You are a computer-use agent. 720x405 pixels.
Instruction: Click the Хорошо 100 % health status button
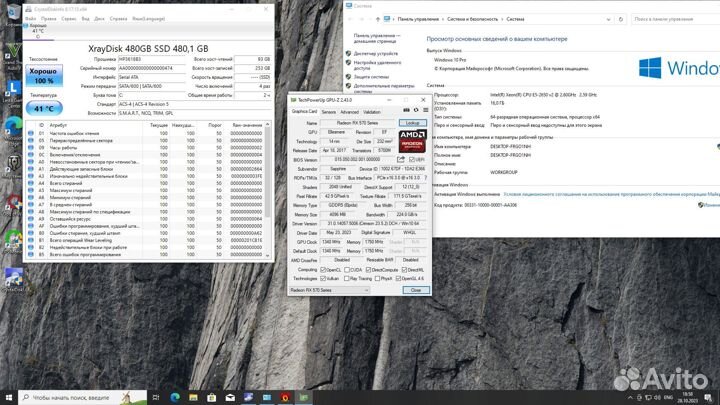[44, 76]
